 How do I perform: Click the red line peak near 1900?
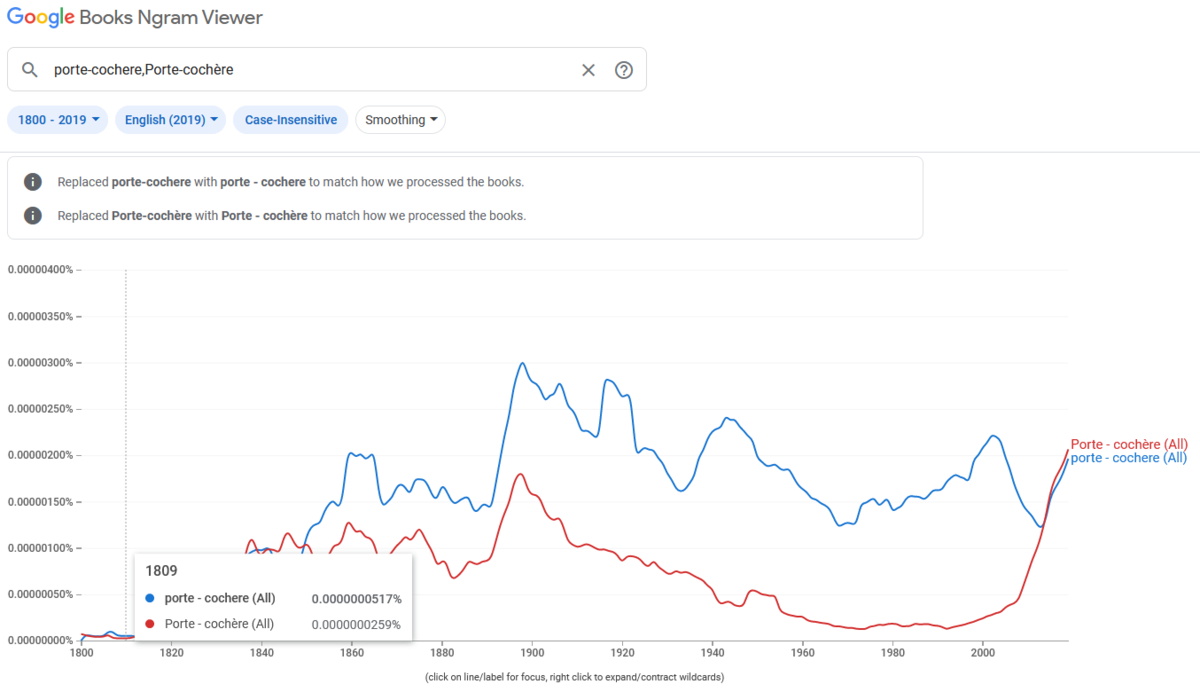[520, 474]
